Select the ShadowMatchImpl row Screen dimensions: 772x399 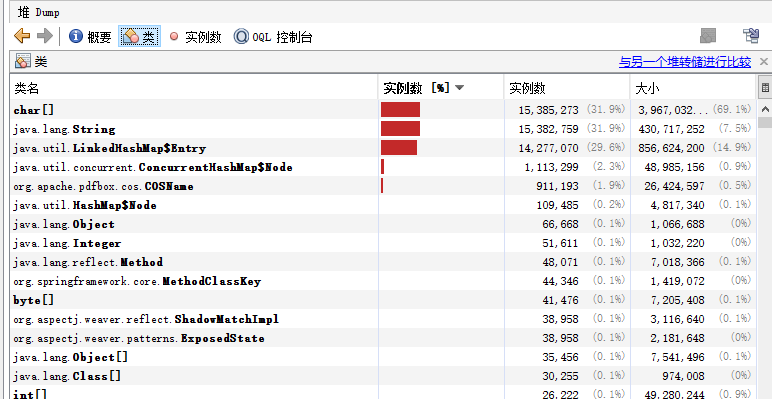pyautogui.click(x=383, y=319)
